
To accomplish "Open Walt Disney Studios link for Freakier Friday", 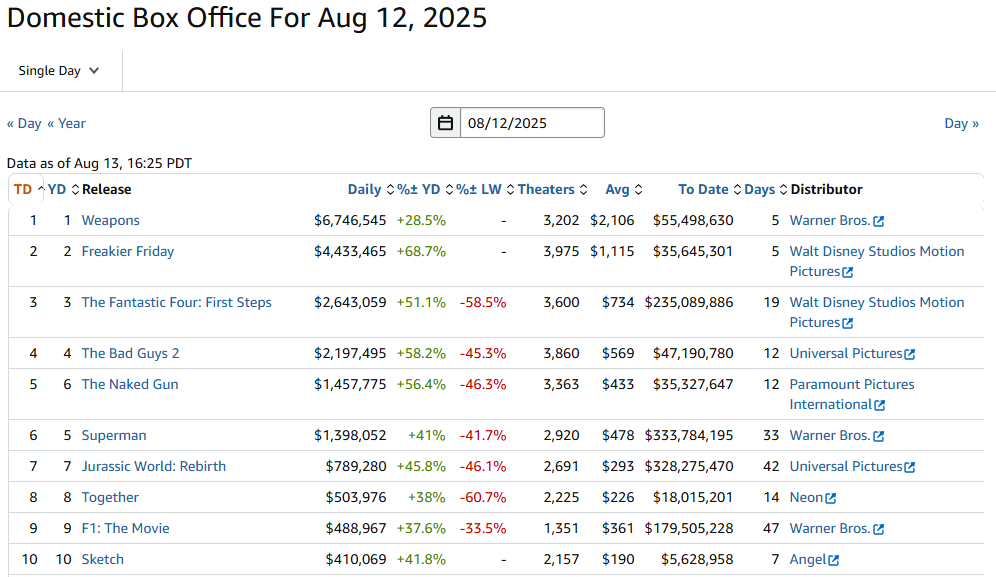I will click(877, 261).
